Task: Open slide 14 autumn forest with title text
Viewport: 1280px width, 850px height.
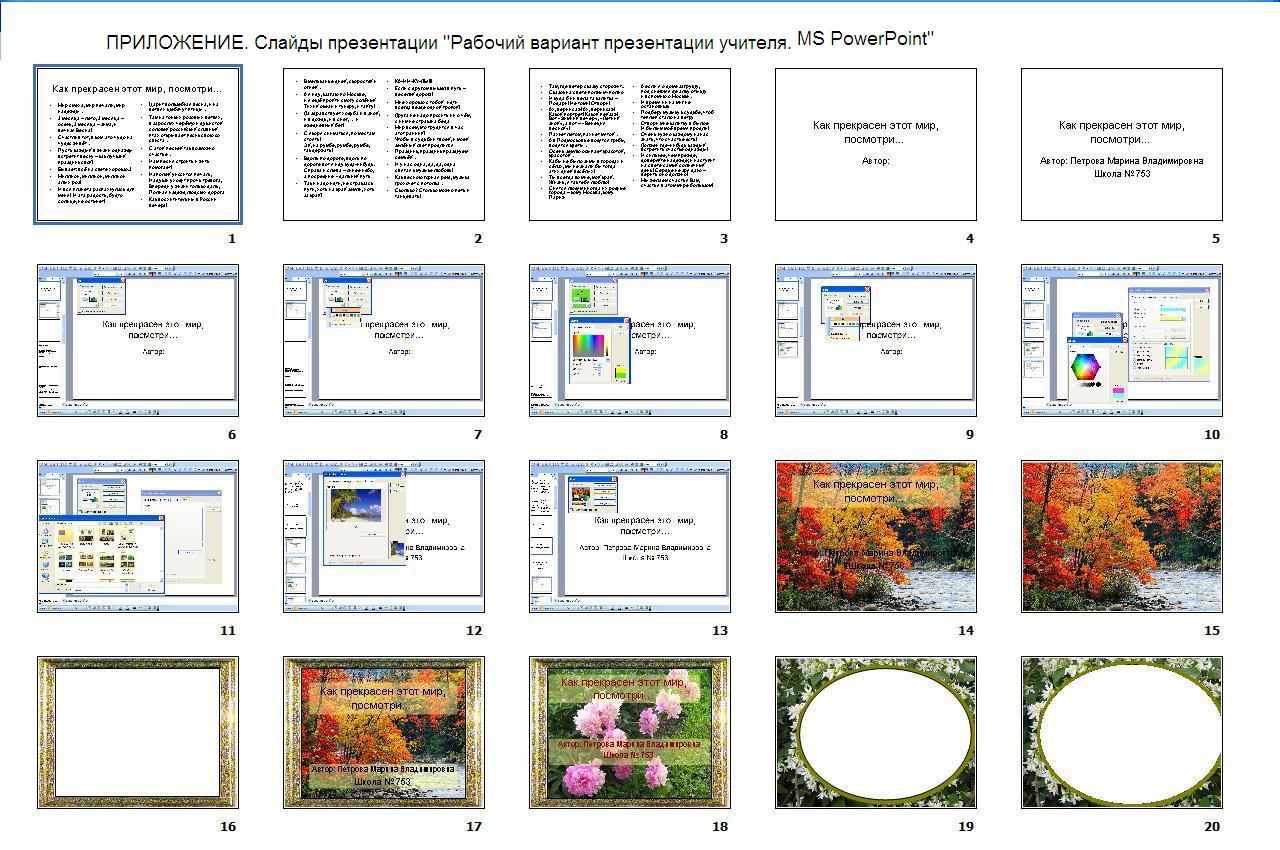Action: (x=876, y=536)
